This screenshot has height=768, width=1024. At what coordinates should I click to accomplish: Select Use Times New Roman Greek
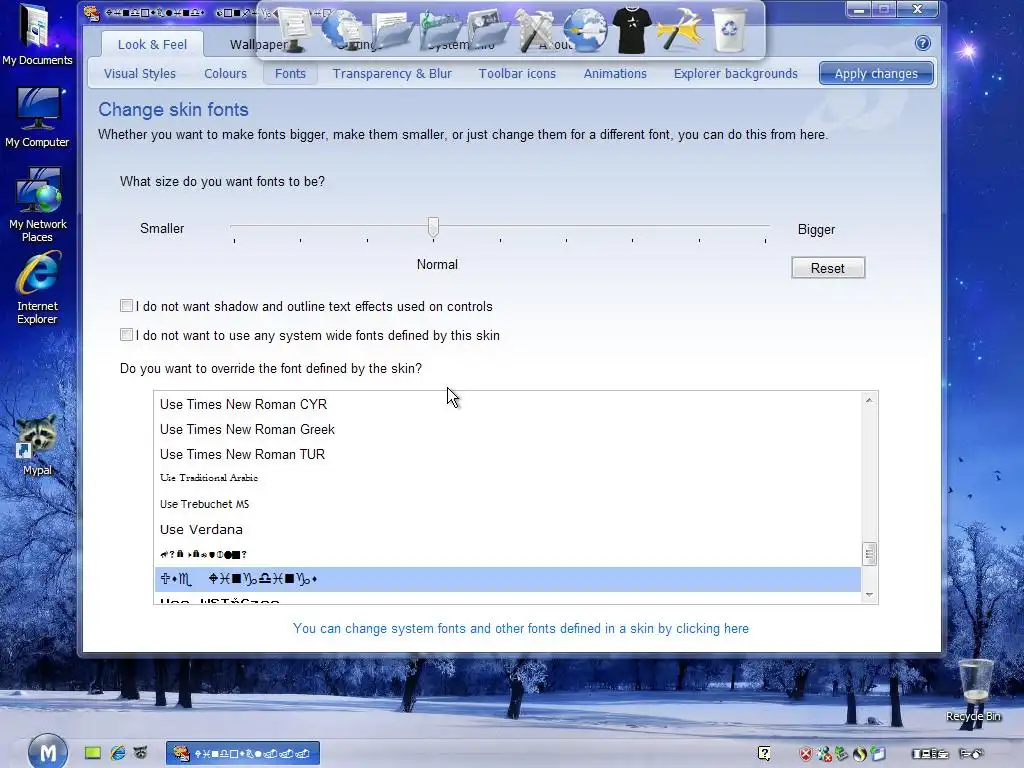(507, 429)
